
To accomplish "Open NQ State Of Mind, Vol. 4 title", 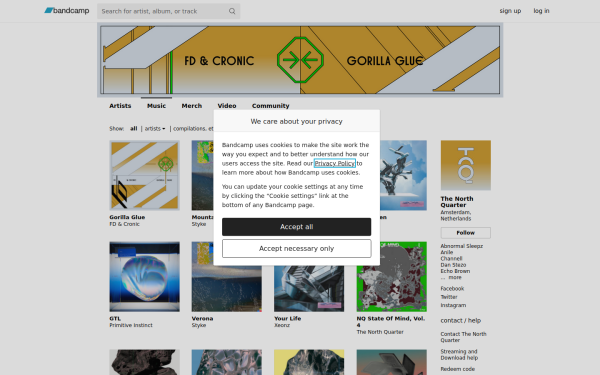I will tap(391, 321).
